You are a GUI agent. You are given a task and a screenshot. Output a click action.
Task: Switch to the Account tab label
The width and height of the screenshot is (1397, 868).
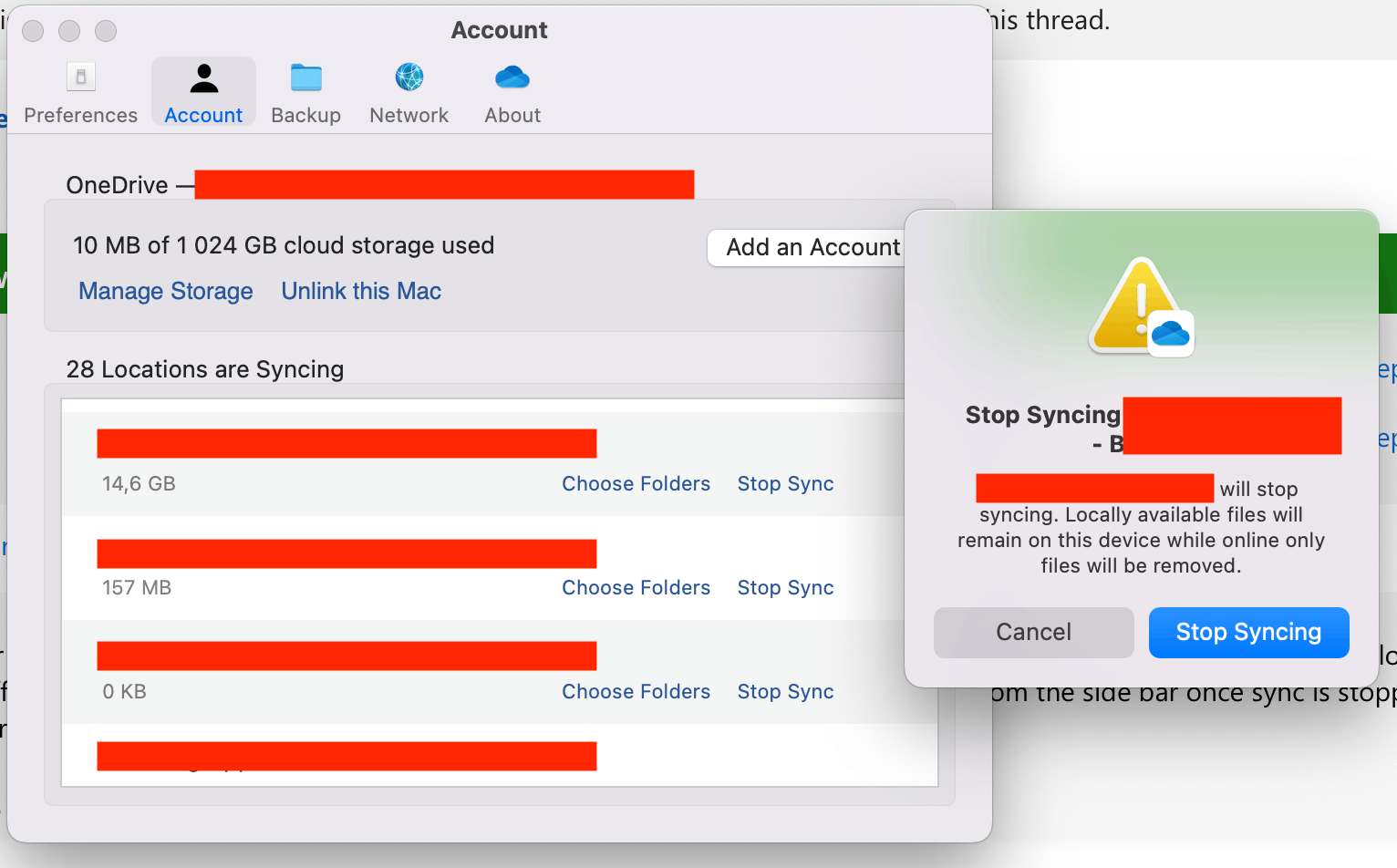203,116
